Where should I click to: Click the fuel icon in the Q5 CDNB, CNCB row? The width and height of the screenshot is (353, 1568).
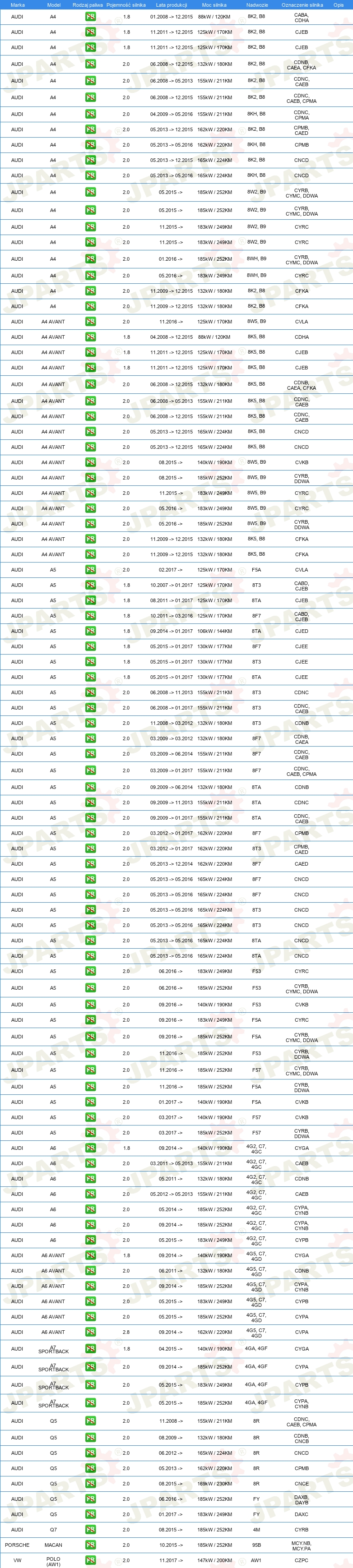[x=90, y=1438]
